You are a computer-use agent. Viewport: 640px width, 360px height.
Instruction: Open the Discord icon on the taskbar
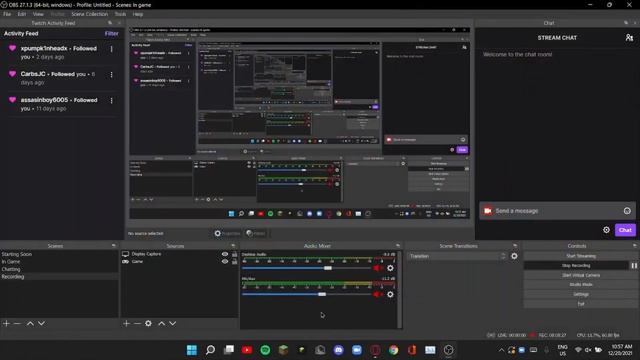coord(338,350)
